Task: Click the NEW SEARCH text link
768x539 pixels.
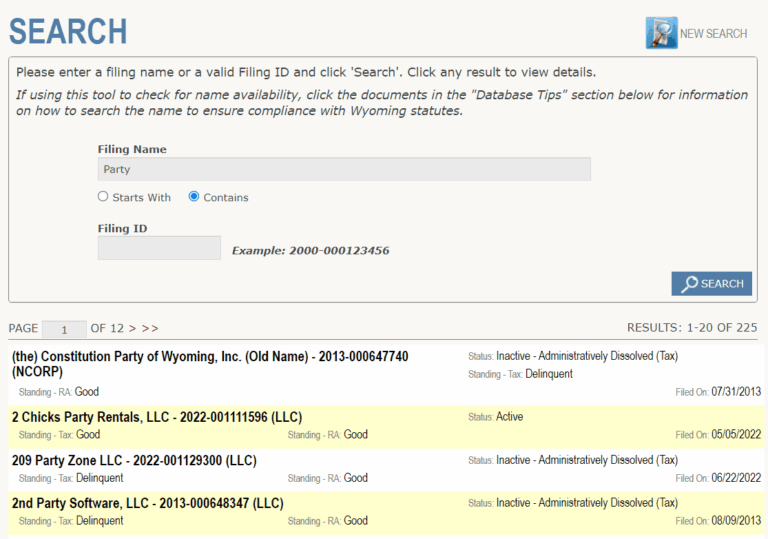Action: point(713,34)
